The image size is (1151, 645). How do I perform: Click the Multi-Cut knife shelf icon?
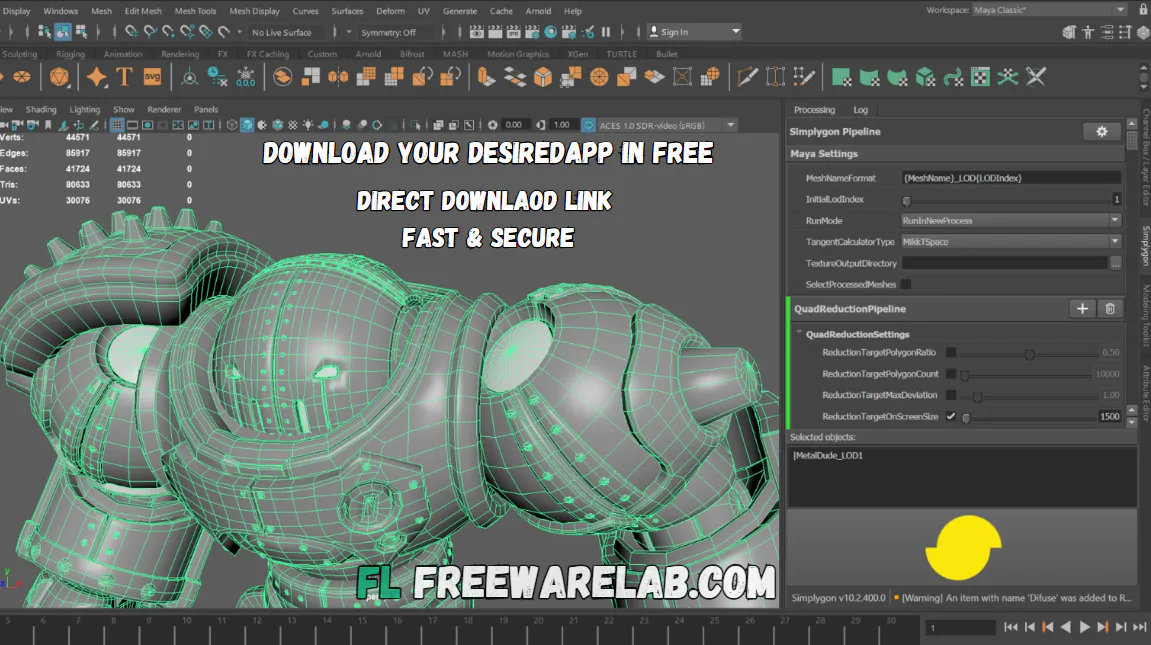(747, 77)
